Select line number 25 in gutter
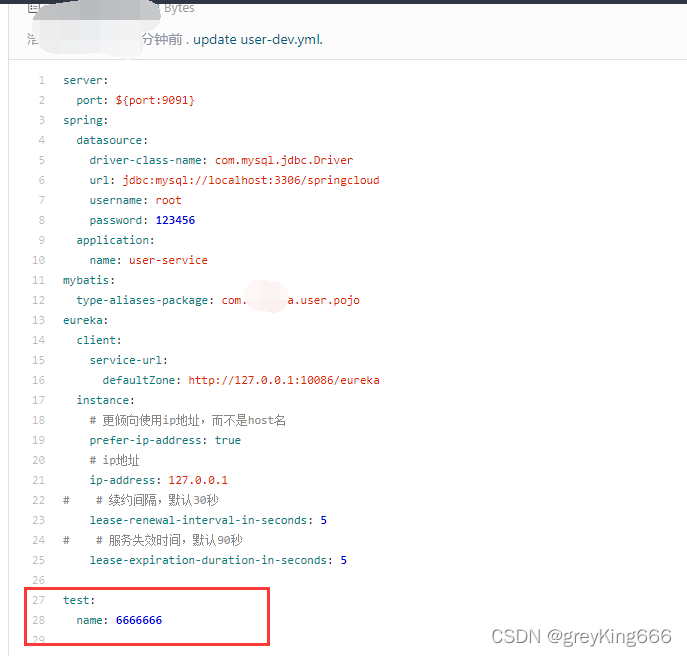 39,560
